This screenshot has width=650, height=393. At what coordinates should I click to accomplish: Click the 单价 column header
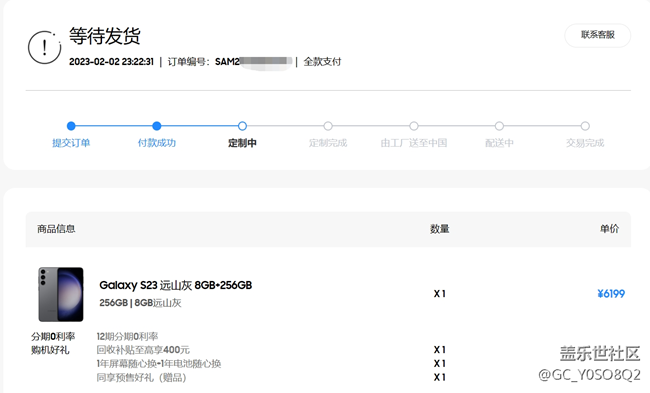609,229
